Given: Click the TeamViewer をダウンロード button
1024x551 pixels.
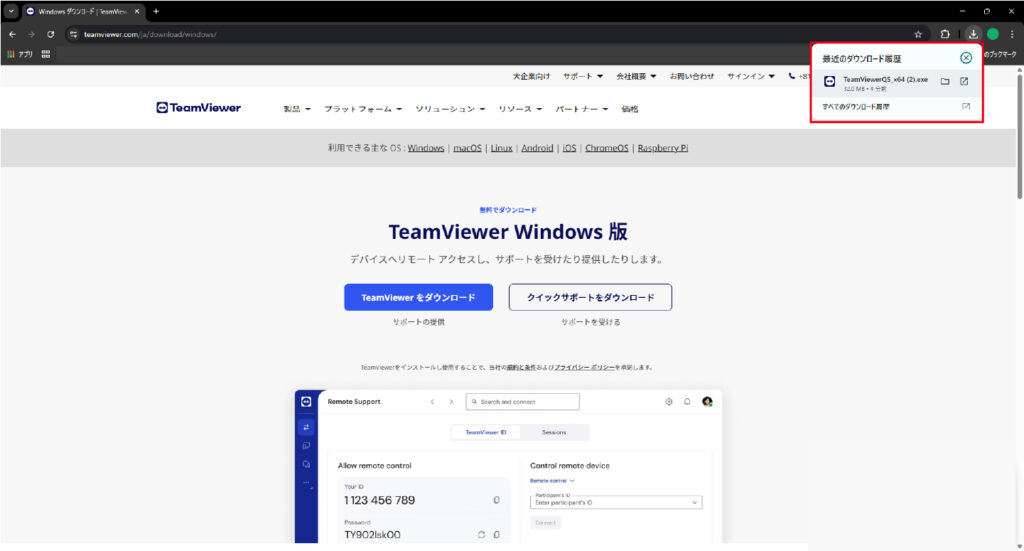Looking at the screenshot, I should click(418, 297).
